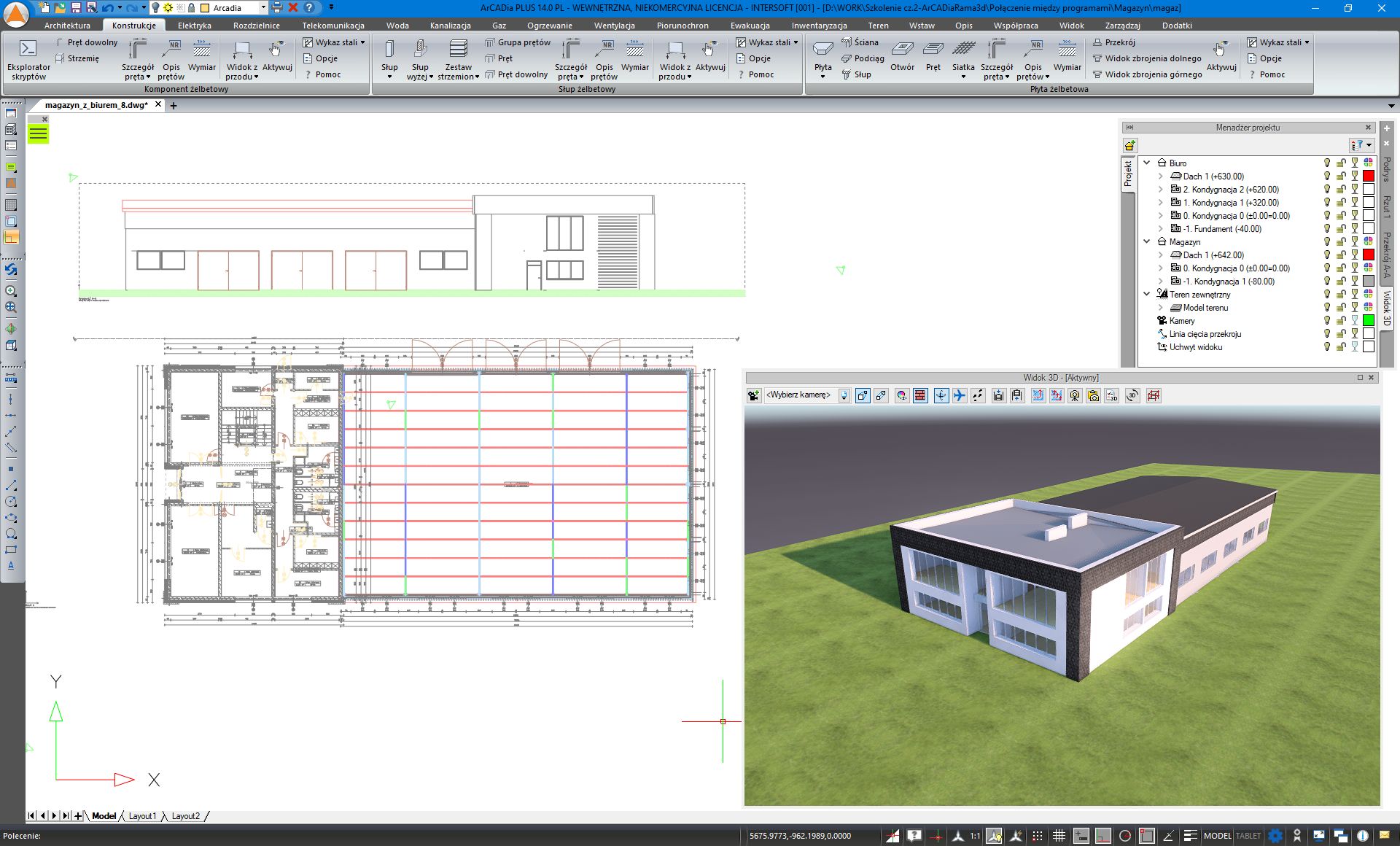
Task: Toggle brick texture display in 3D view
Action: pyautogui.click(x=920, y=395)
